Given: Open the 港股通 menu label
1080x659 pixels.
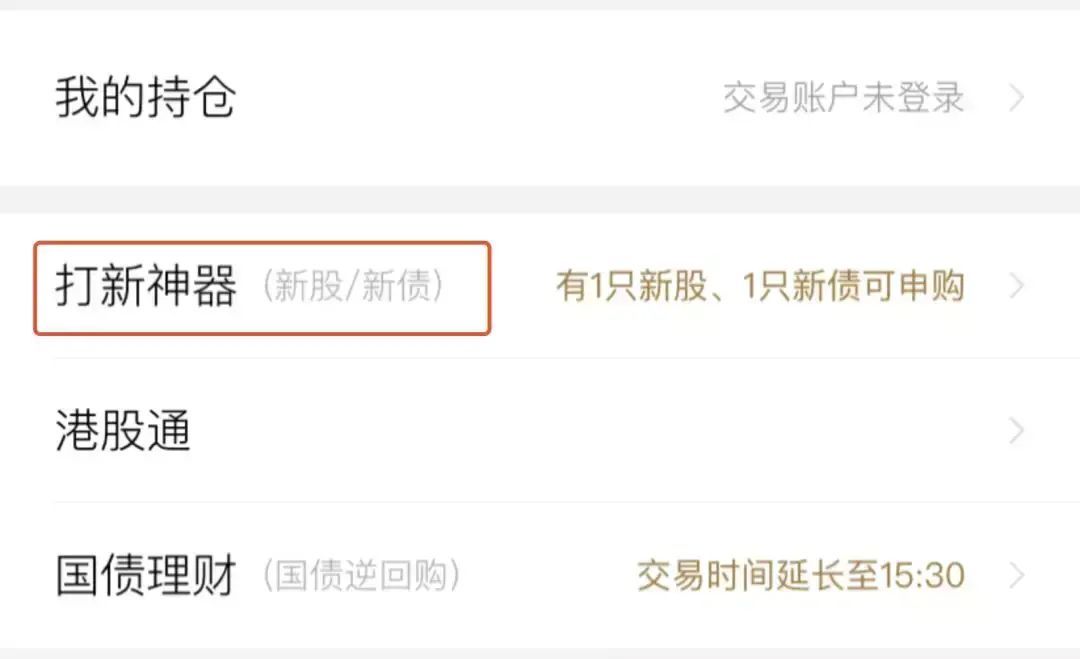Looking at the screenshot, I should click(123, 430).
